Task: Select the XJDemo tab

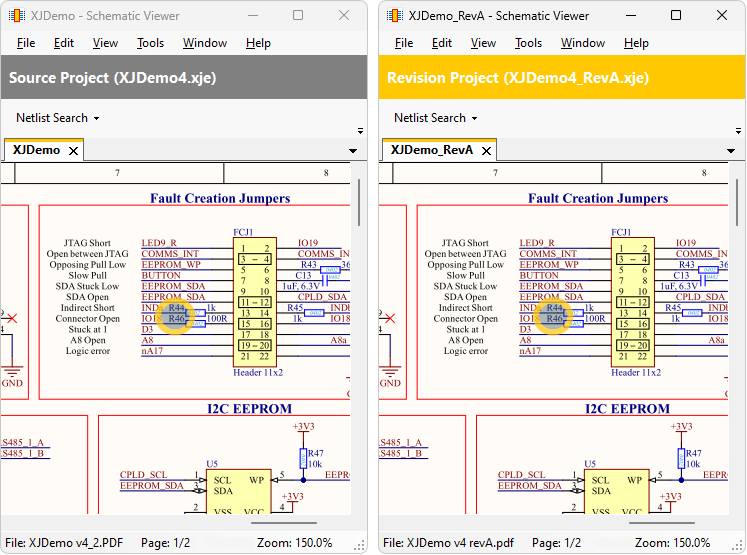Action: click(36, 150)
